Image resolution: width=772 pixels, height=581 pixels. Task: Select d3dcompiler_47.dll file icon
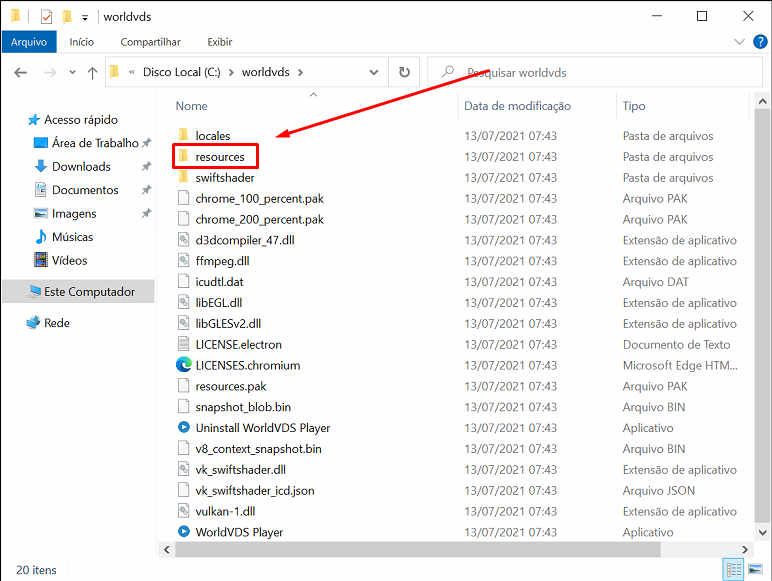point(184,240)
